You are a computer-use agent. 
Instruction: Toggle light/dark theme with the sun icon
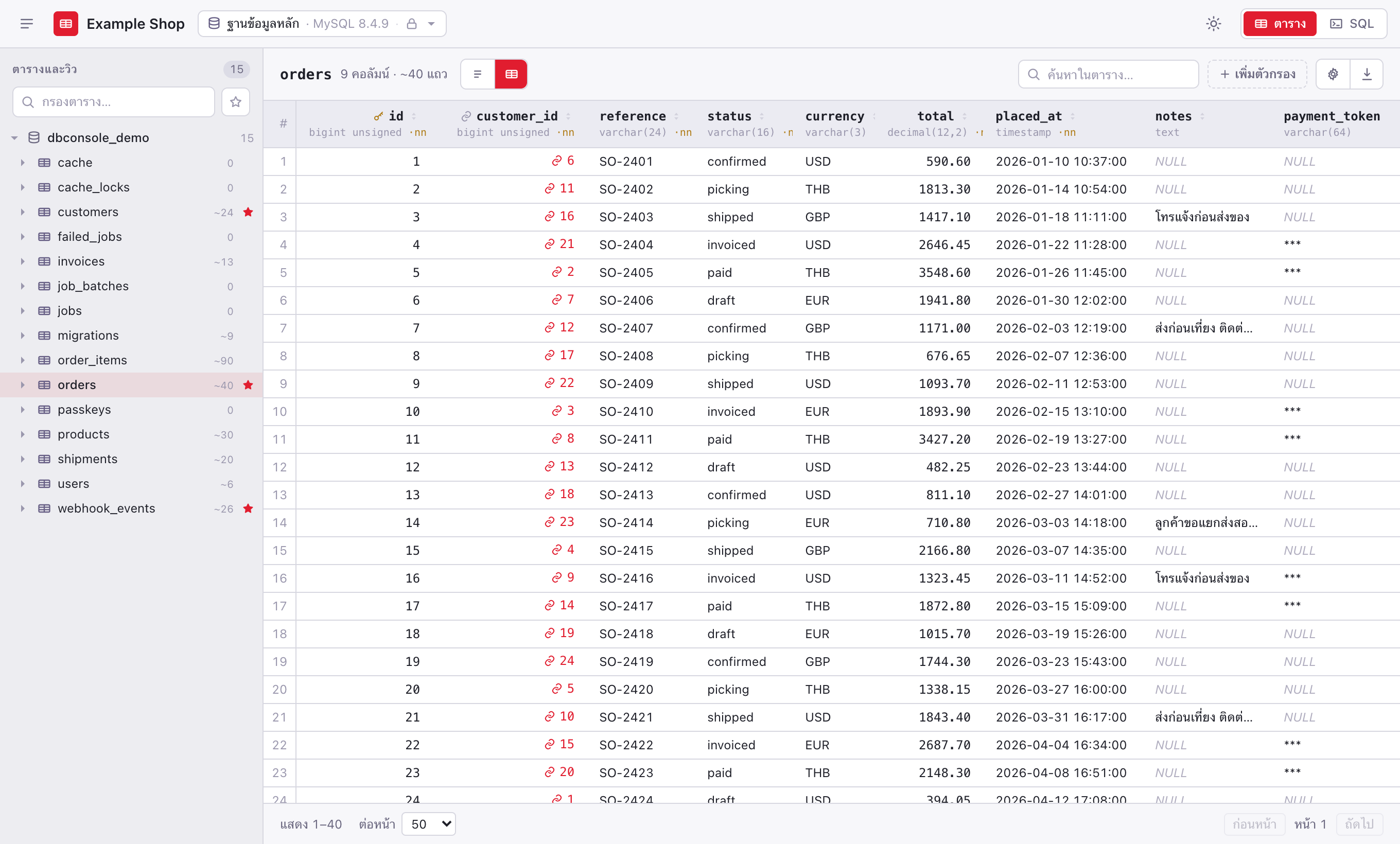pyautogui.click(x=1213, y=24)
